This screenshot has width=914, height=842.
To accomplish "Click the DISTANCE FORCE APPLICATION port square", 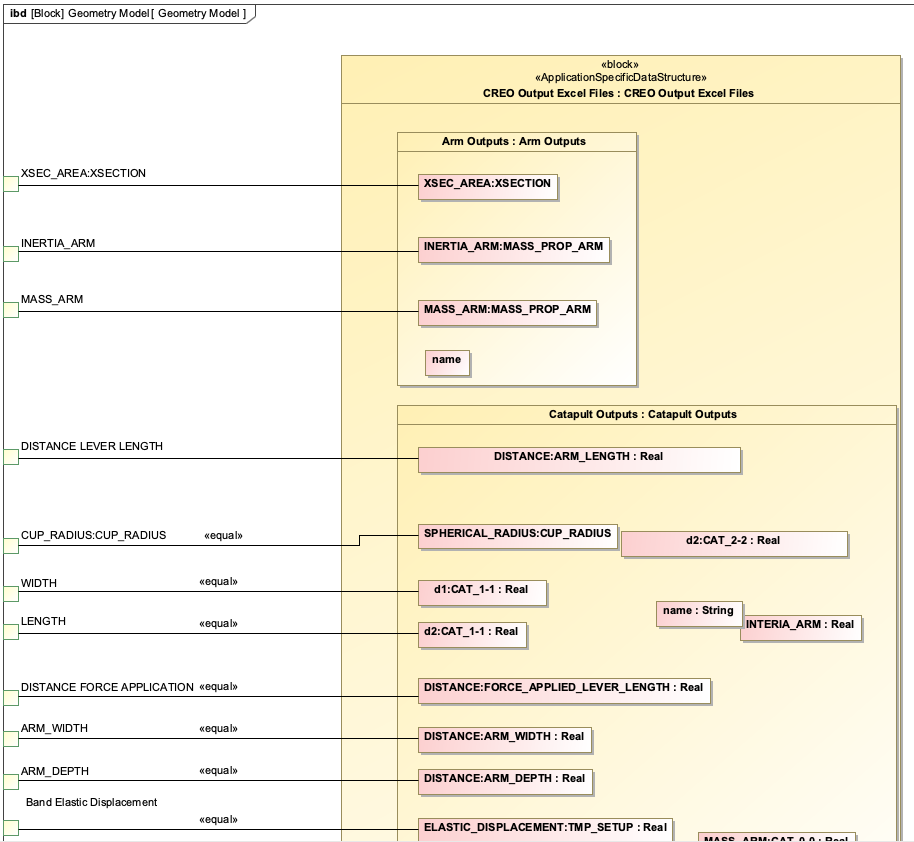I will coord(11,698).
